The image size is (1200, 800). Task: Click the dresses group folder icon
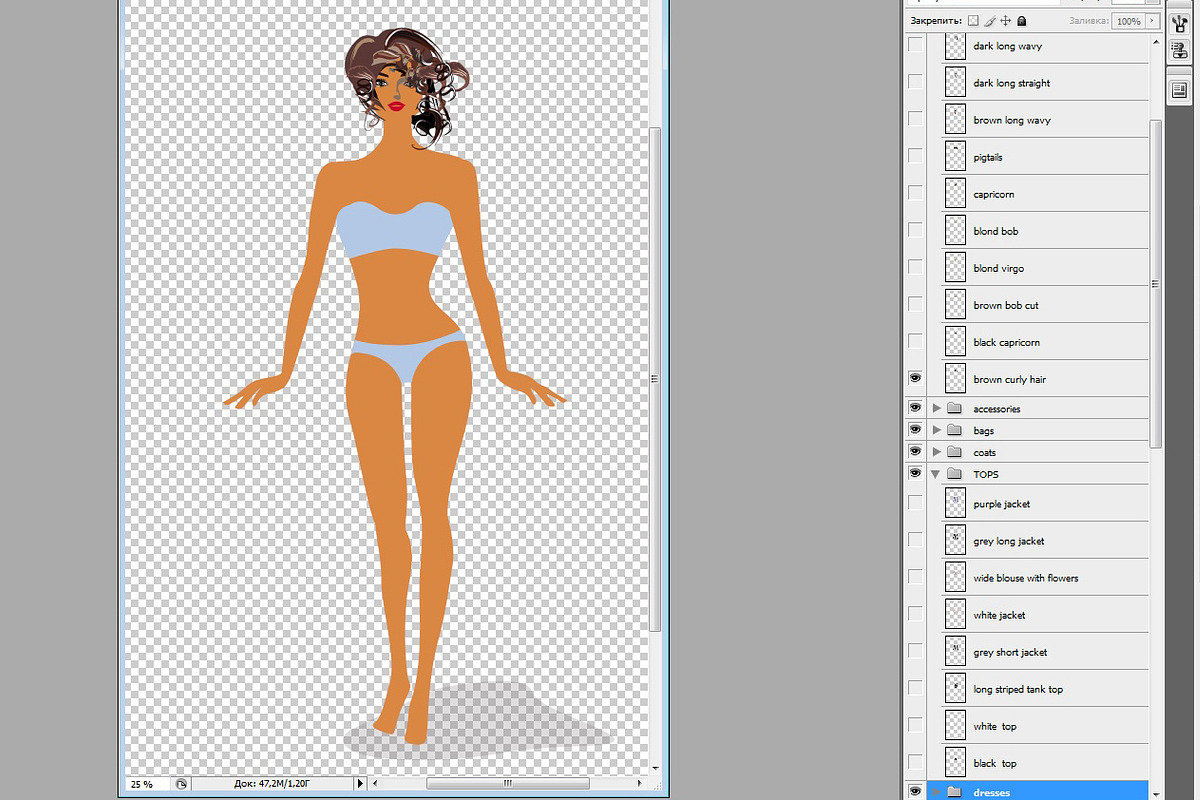click(x=954, y=792)
